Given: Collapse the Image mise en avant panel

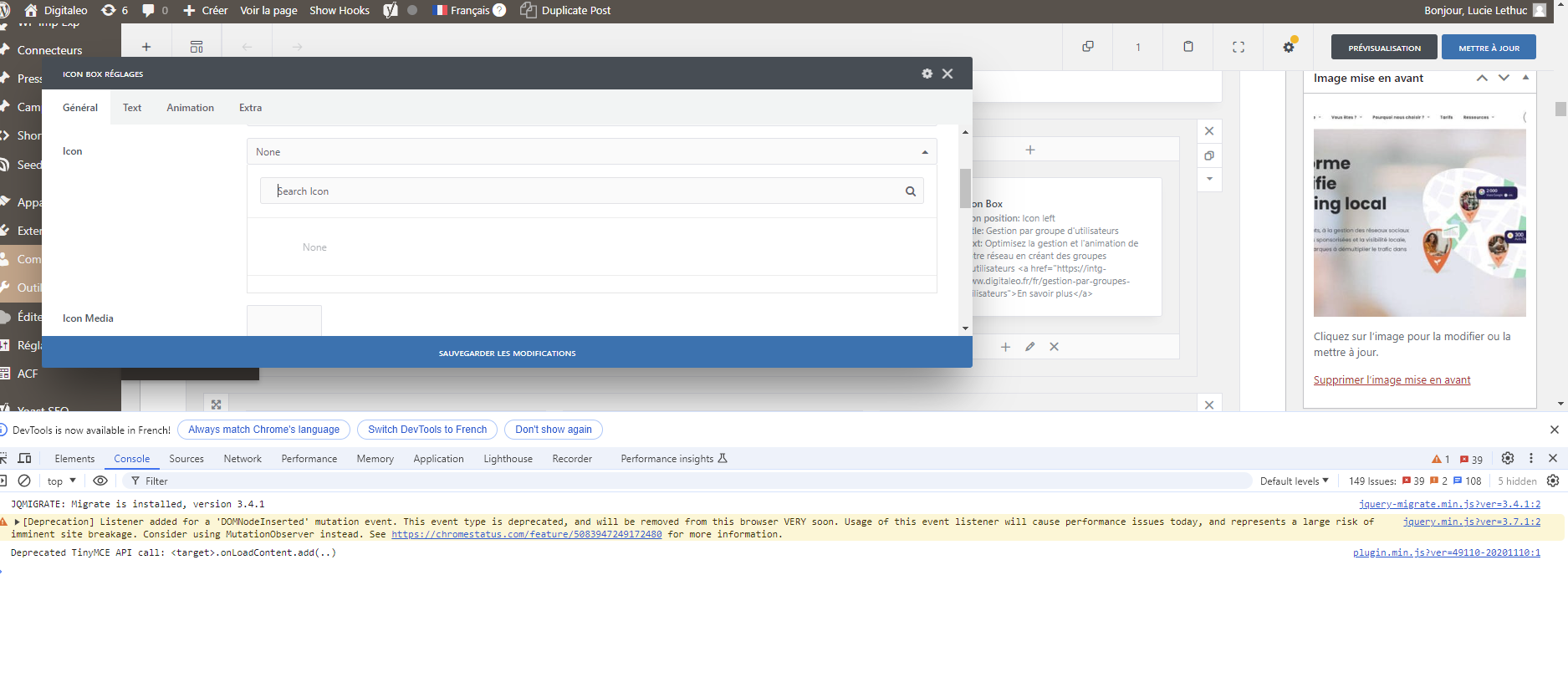Looking at the screenshot, I should (x=1525, y=78).
